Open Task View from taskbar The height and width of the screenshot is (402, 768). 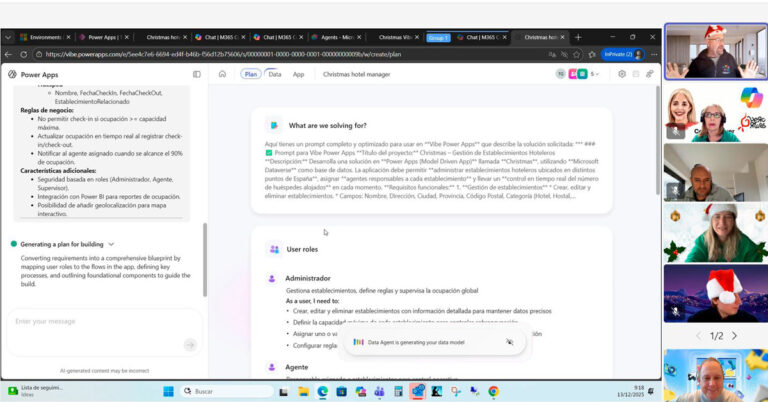pos(284,391)
